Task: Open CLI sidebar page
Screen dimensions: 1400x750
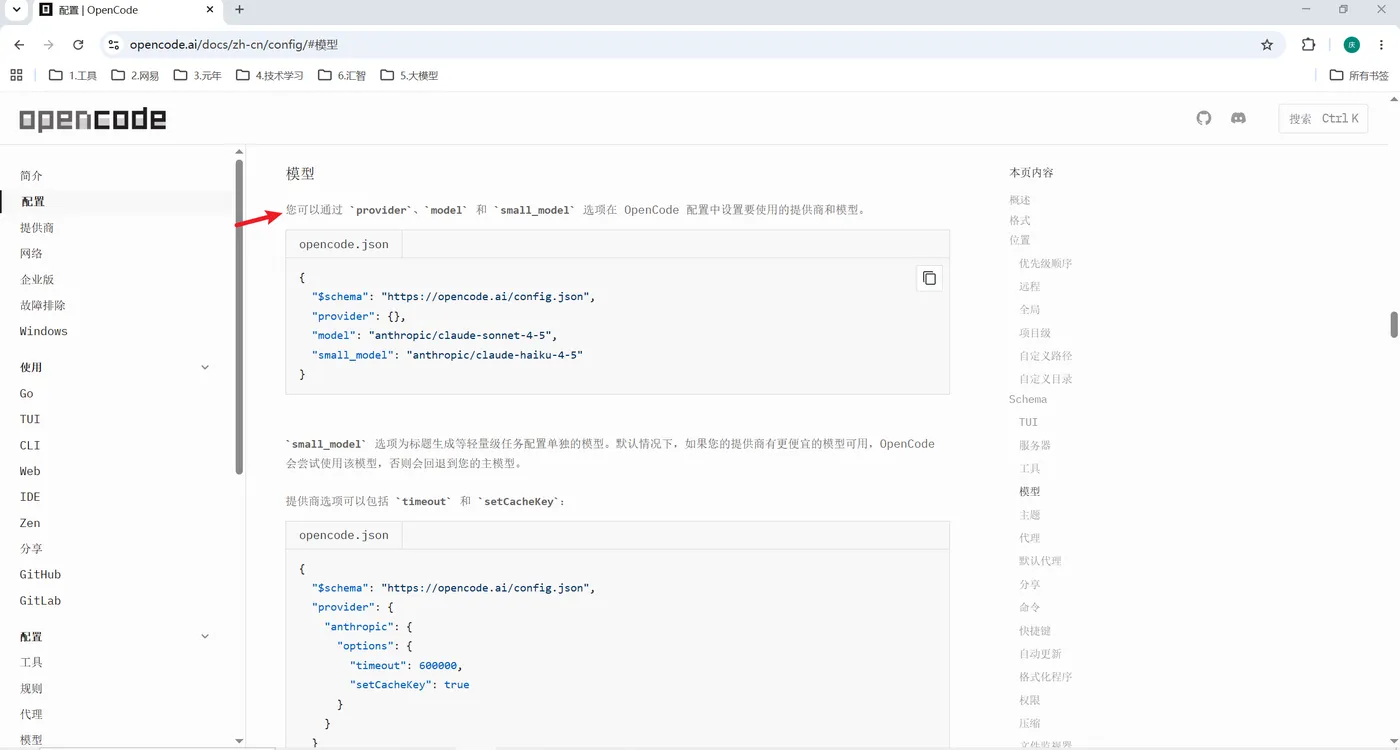Action: (x=30, y=445)
